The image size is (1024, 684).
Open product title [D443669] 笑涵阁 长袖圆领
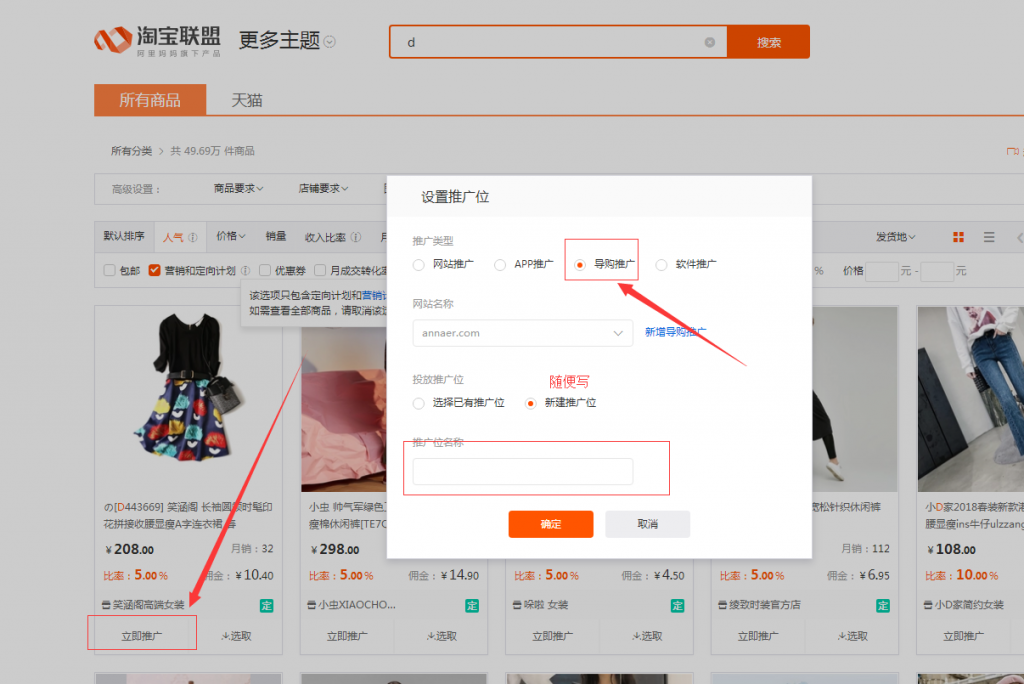point(188,515)
